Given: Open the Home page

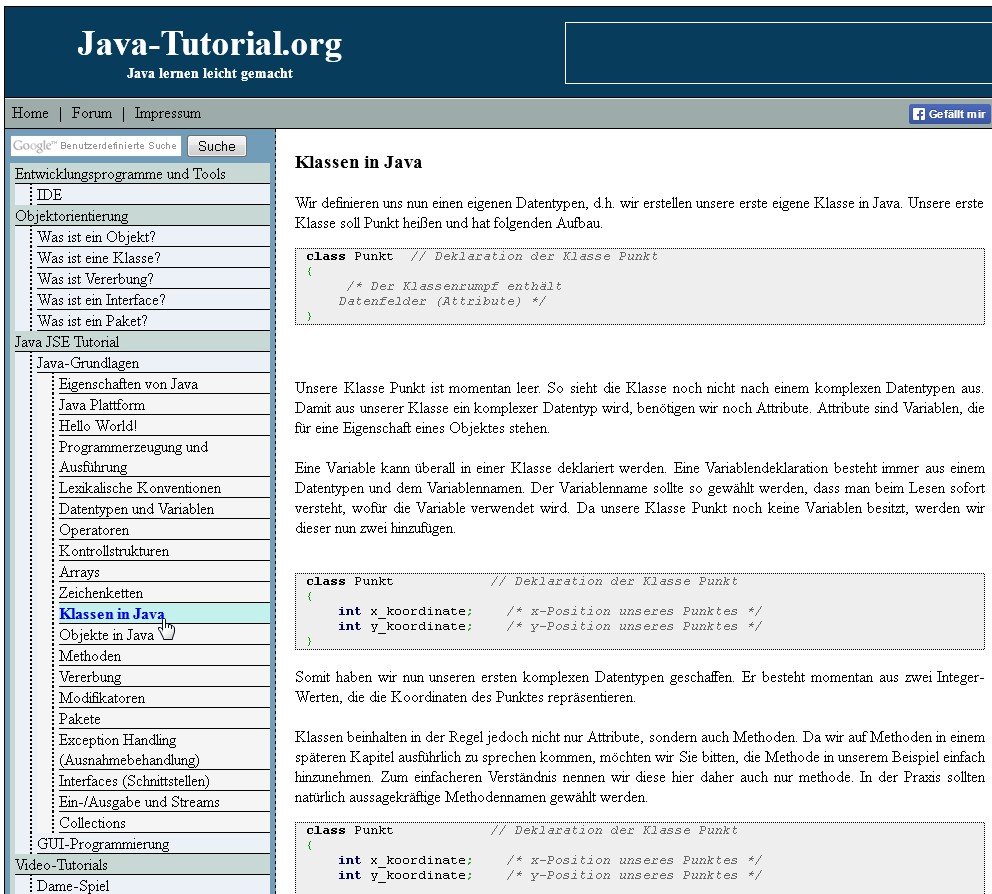Looking at the screenshot, I should [x=30, y=113].
